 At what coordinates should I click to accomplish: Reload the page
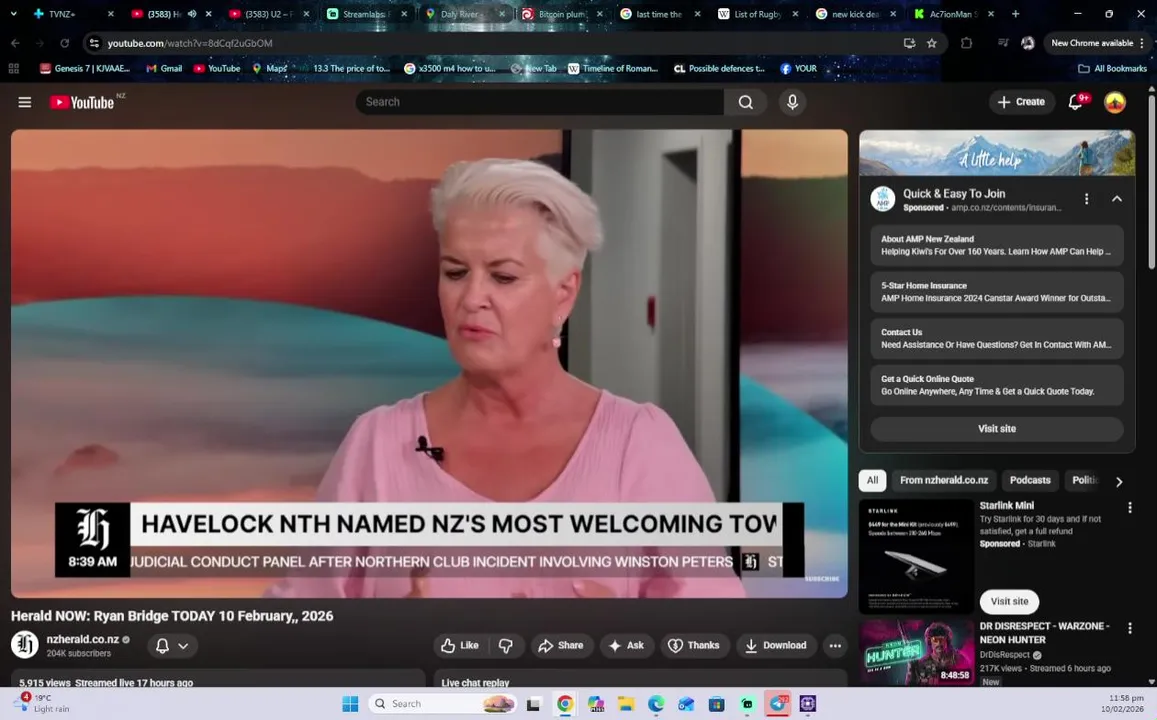click(x=64, y=43)
